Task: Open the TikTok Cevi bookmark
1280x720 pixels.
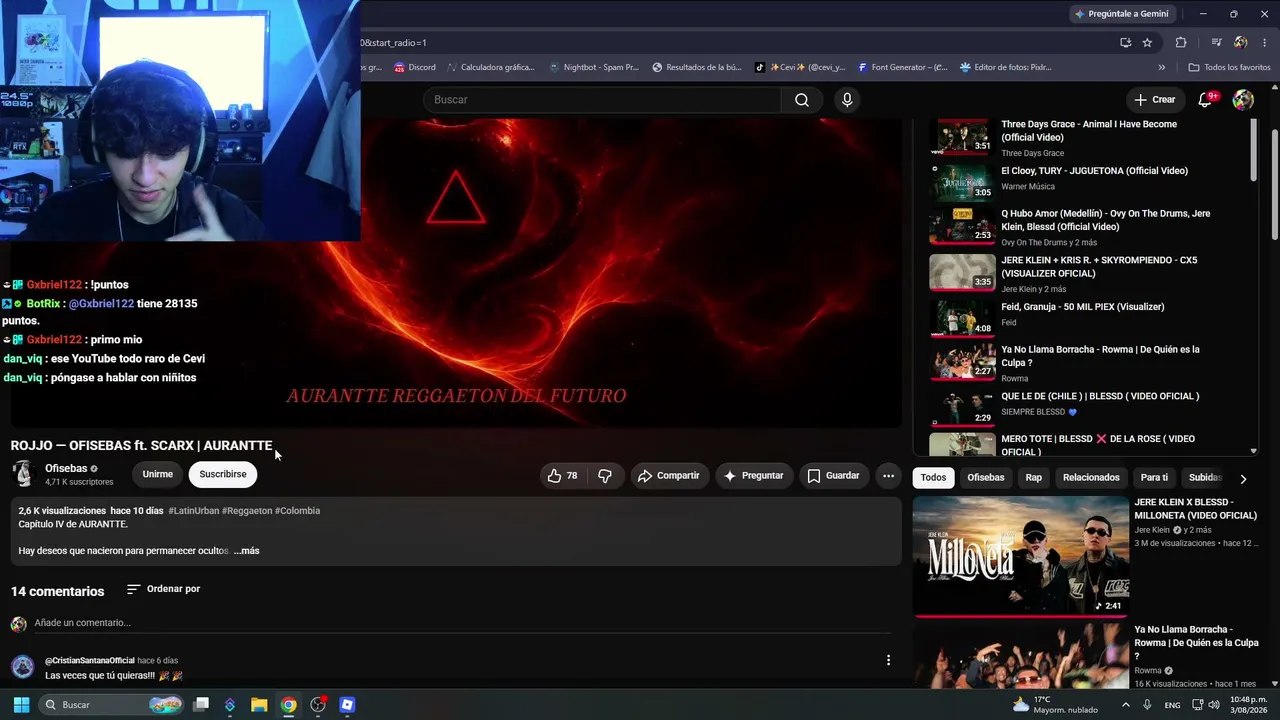Action: tap(800, 68)
